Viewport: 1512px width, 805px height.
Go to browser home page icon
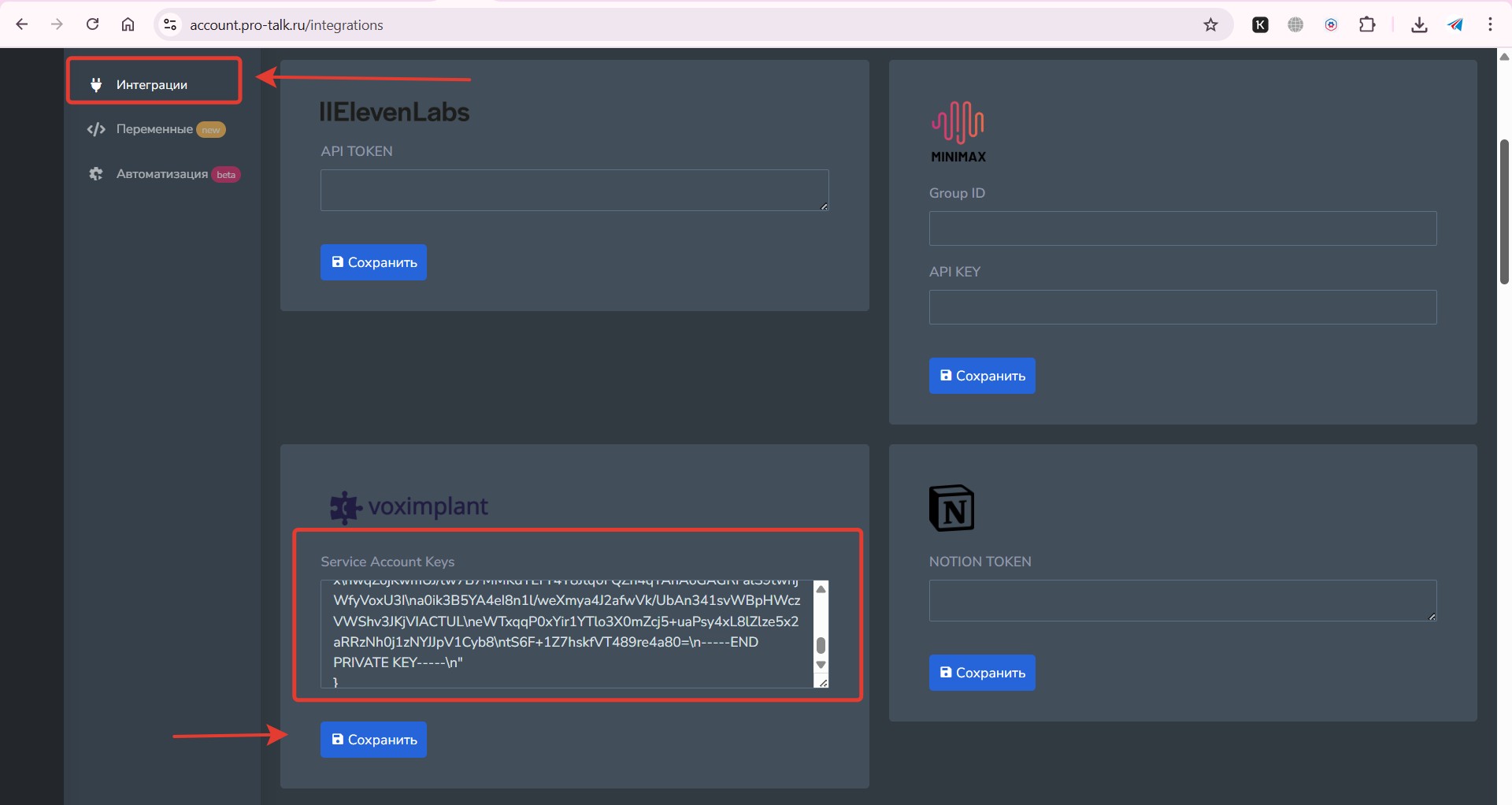coord(128,24)
